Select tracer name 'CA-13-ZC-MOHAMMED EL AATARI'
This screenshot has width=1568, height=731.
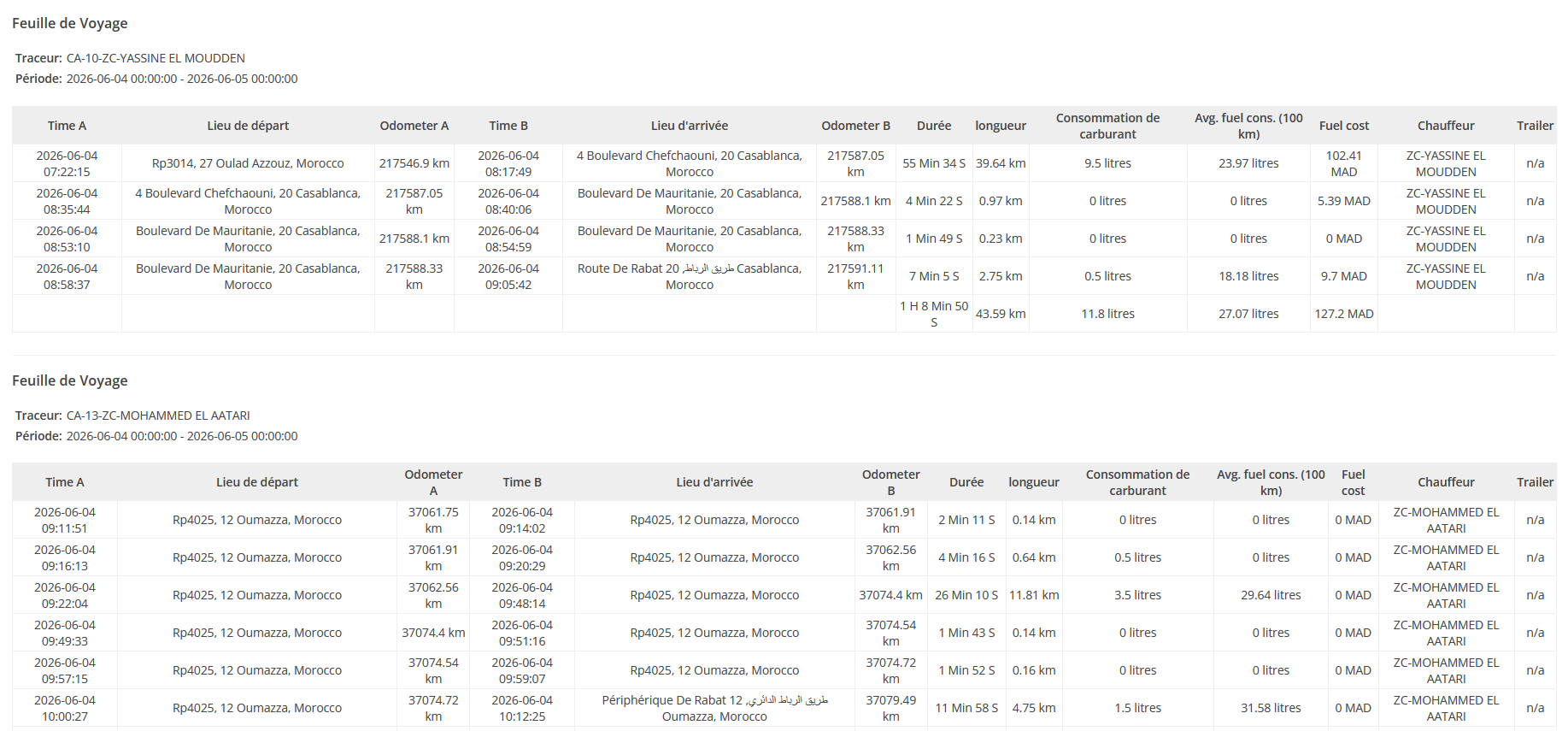point(158,416)
